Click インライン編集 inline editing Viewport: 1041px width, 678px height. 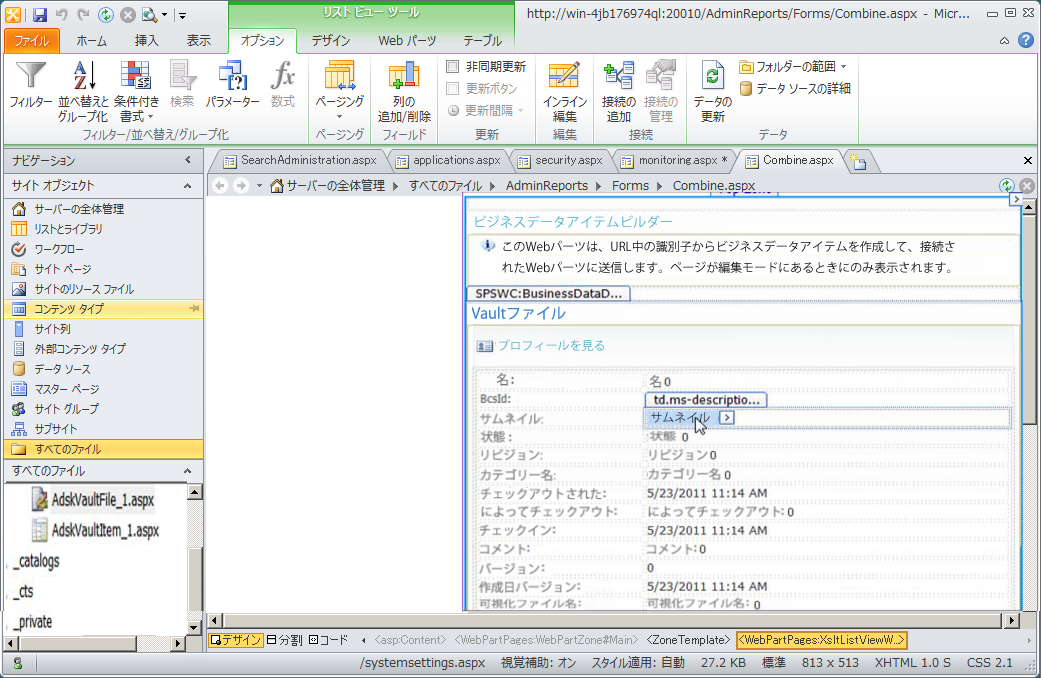[x=564, y=91]
